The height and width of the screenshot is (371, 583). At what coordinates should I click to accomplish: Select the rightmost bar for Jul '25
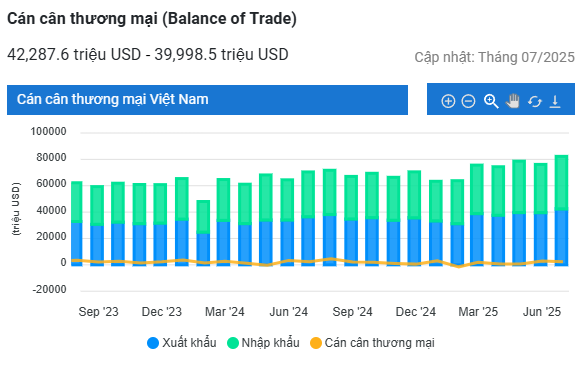click(561, 210)
